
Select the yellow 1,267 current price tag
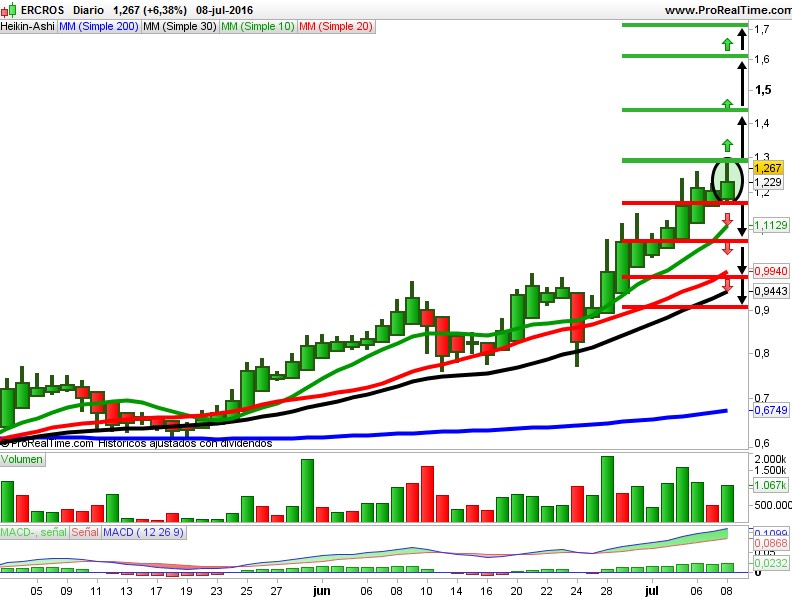(x=768, y=168)
